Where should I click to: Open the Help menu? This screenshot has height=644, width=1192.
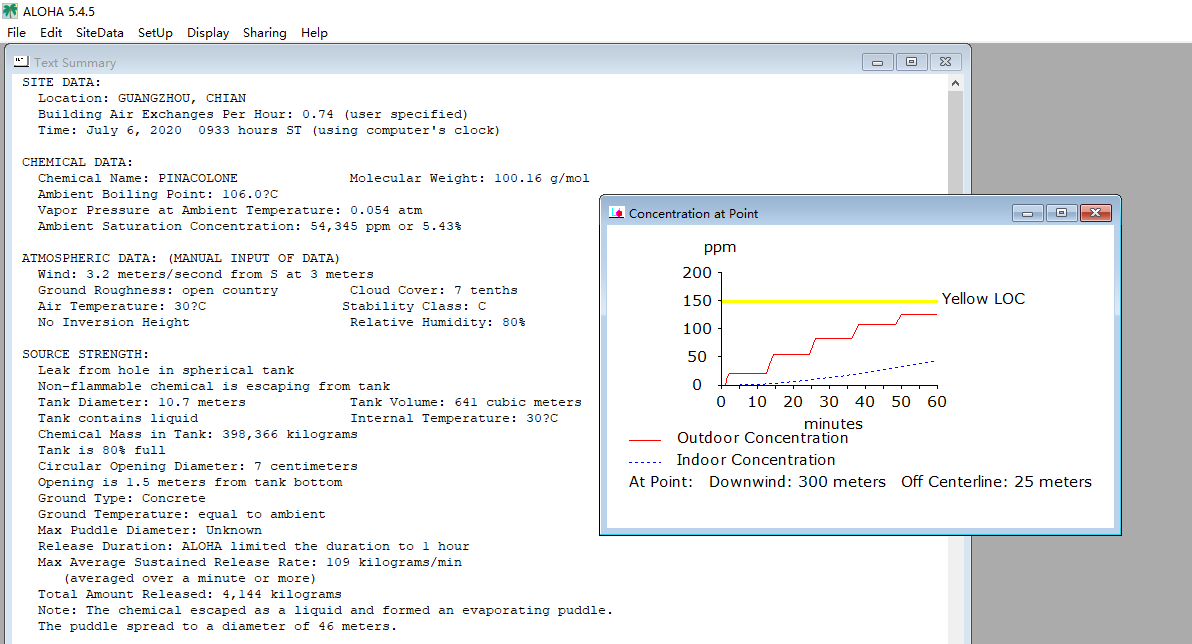coord(314,33)
